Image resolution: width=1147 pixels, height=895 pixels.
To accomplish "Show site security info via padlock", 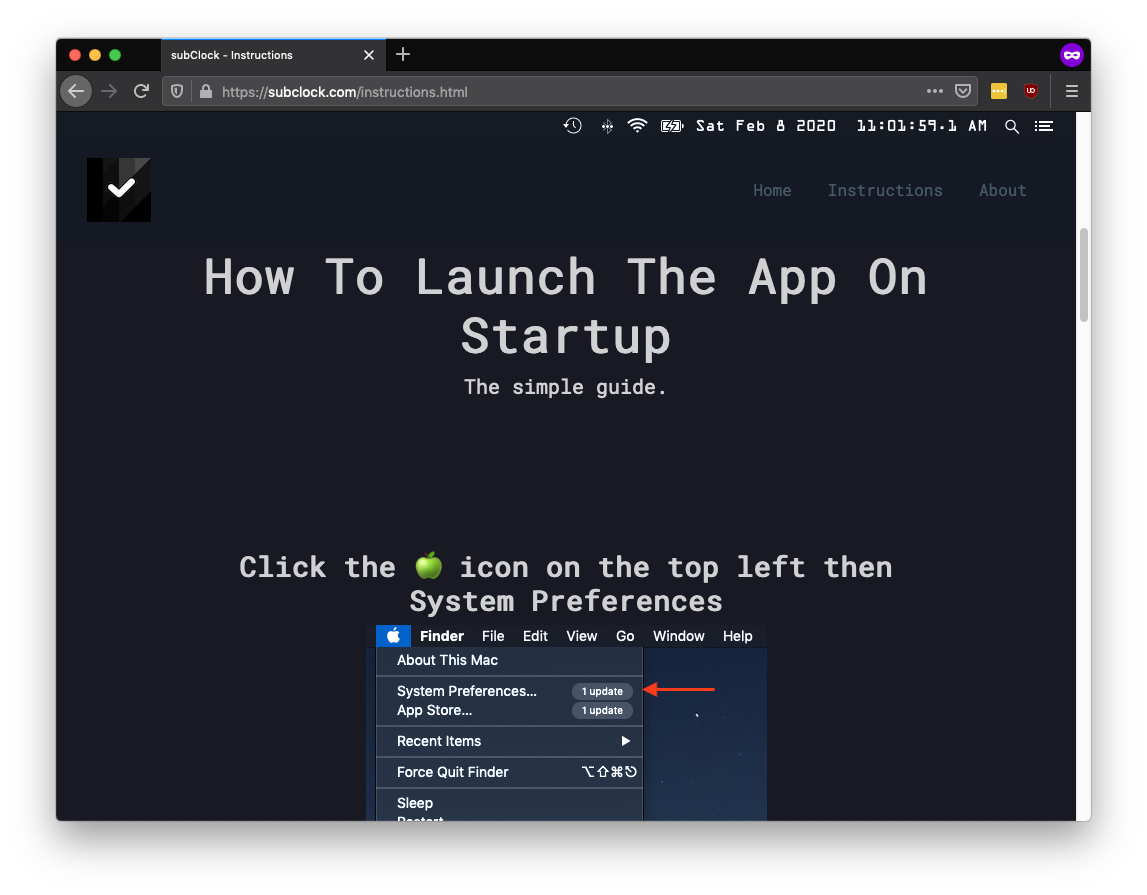I will (206, 91).
